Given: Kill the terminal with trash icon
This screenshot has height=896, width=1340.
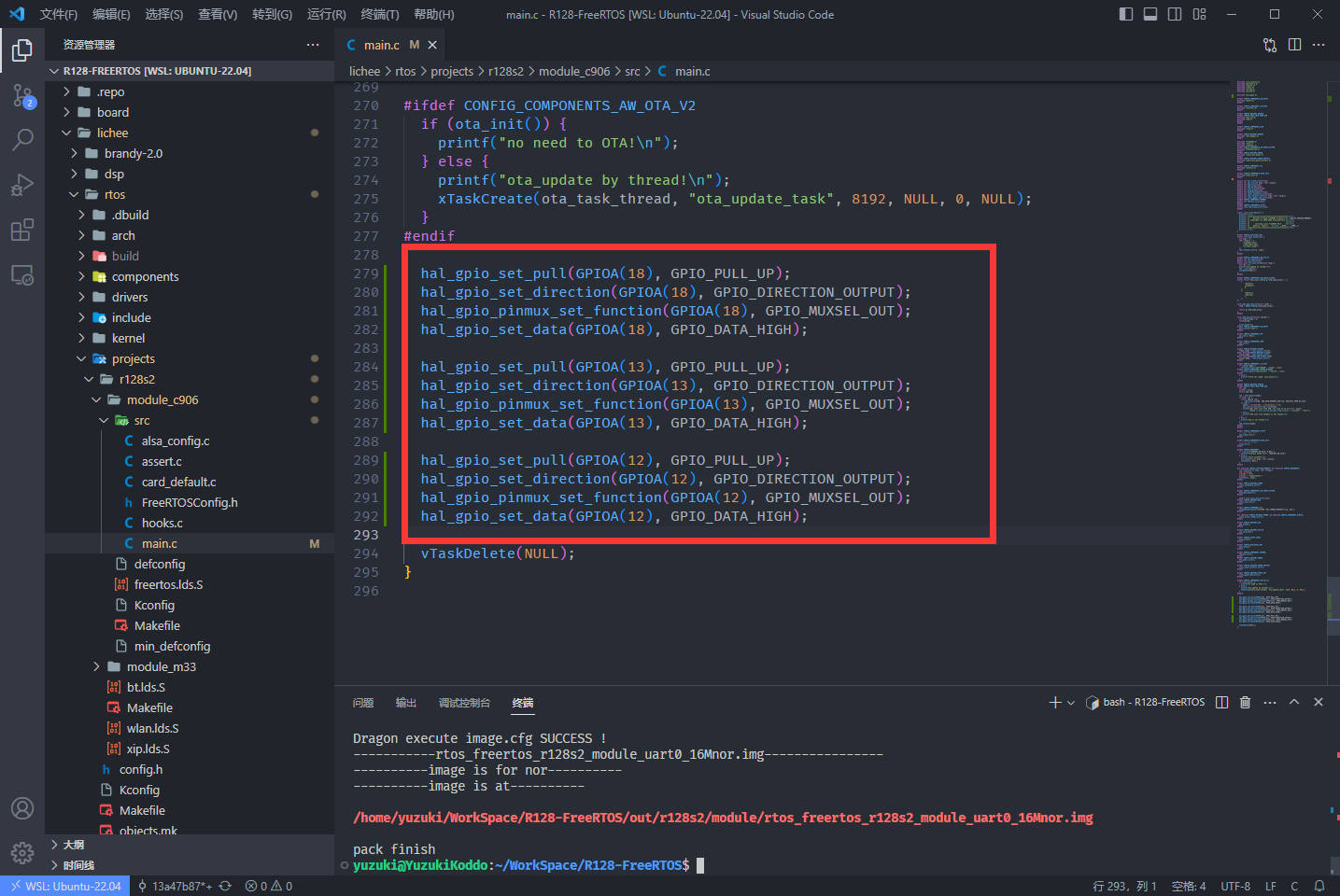Looking at the screenshot, I should 1245,702.
